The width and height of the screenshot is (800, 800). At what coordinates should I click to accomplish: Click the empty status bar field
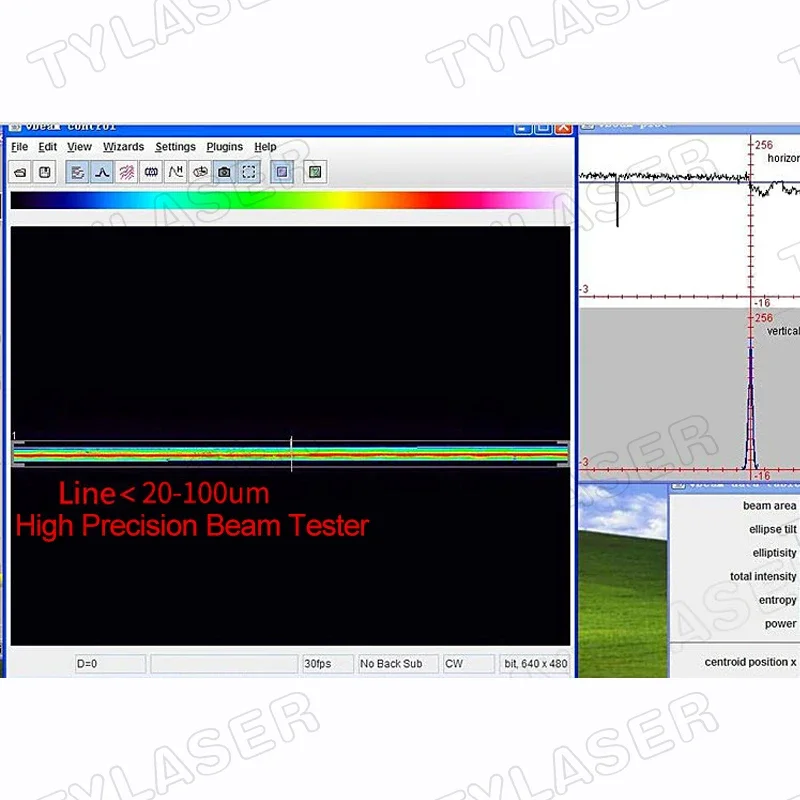pos(224,664)
